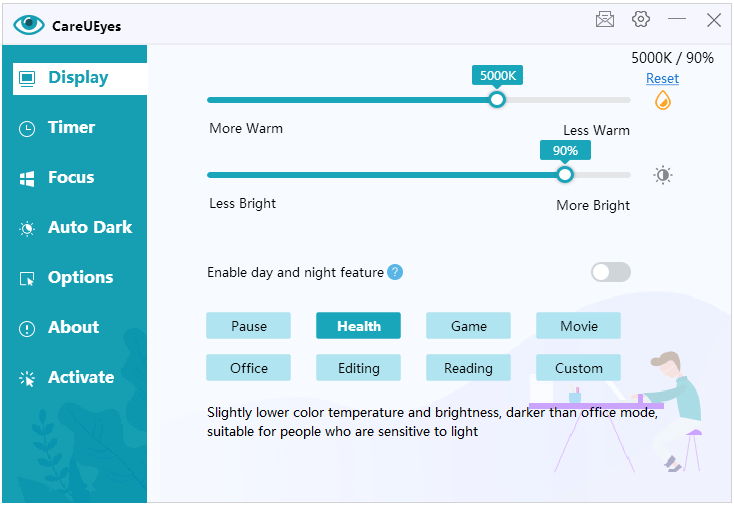Click the color temperature slider handle

click(x=497, y=99)
